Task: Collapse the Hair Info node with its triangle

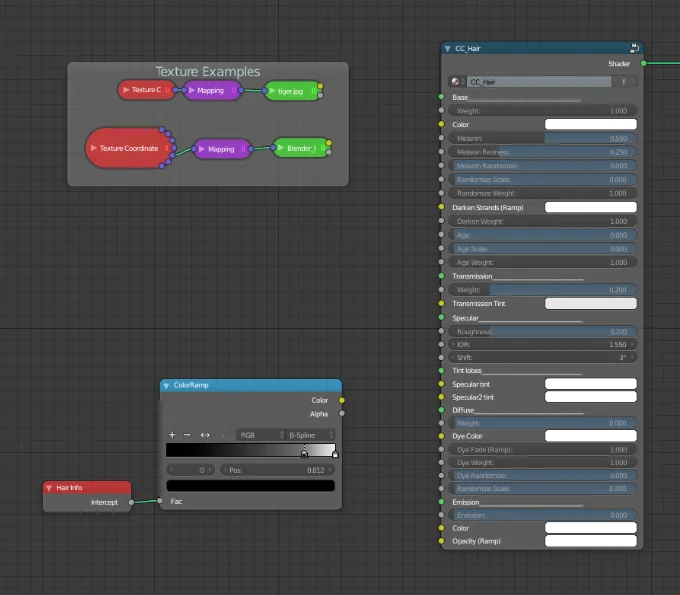Action: point(49,488)
